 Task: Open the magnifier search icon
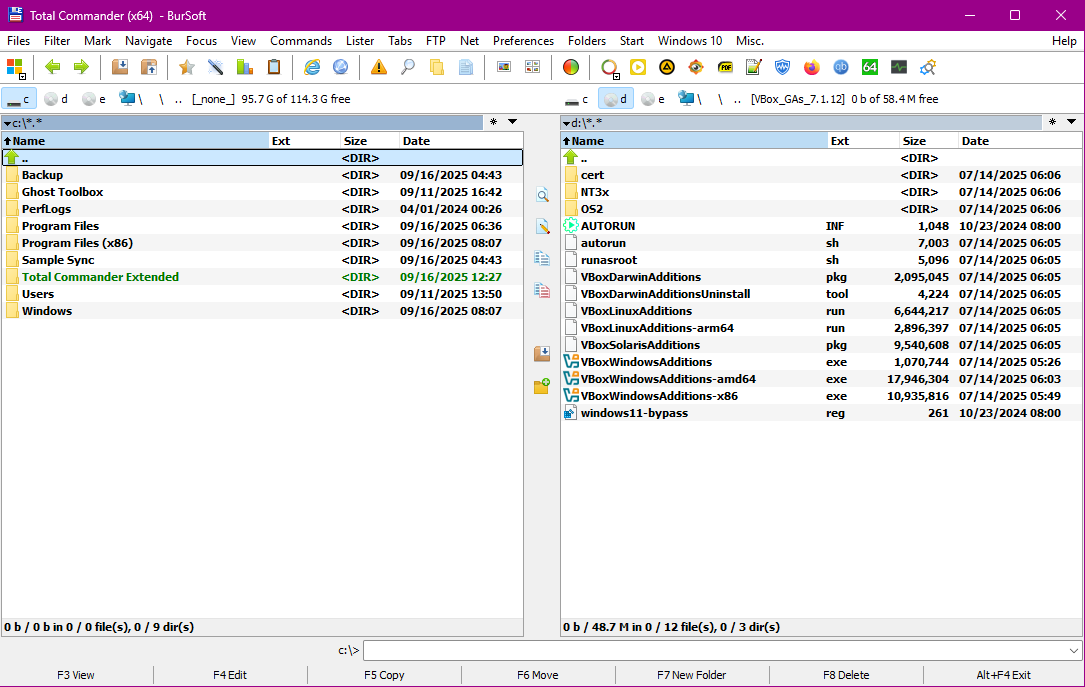408,67
